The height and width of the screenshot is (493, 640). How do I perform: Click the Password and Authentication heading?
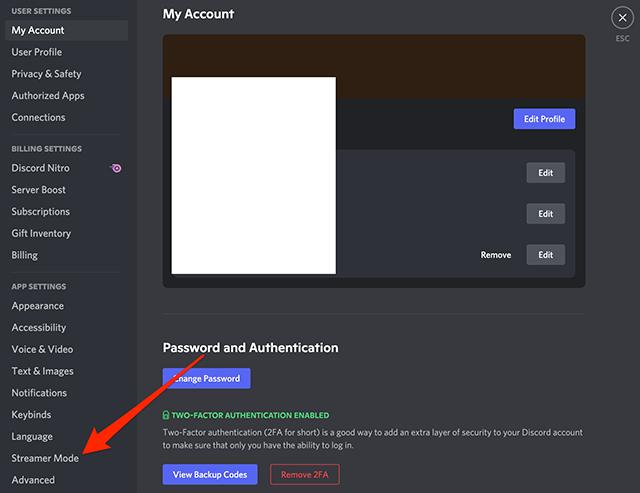[250, 348]
